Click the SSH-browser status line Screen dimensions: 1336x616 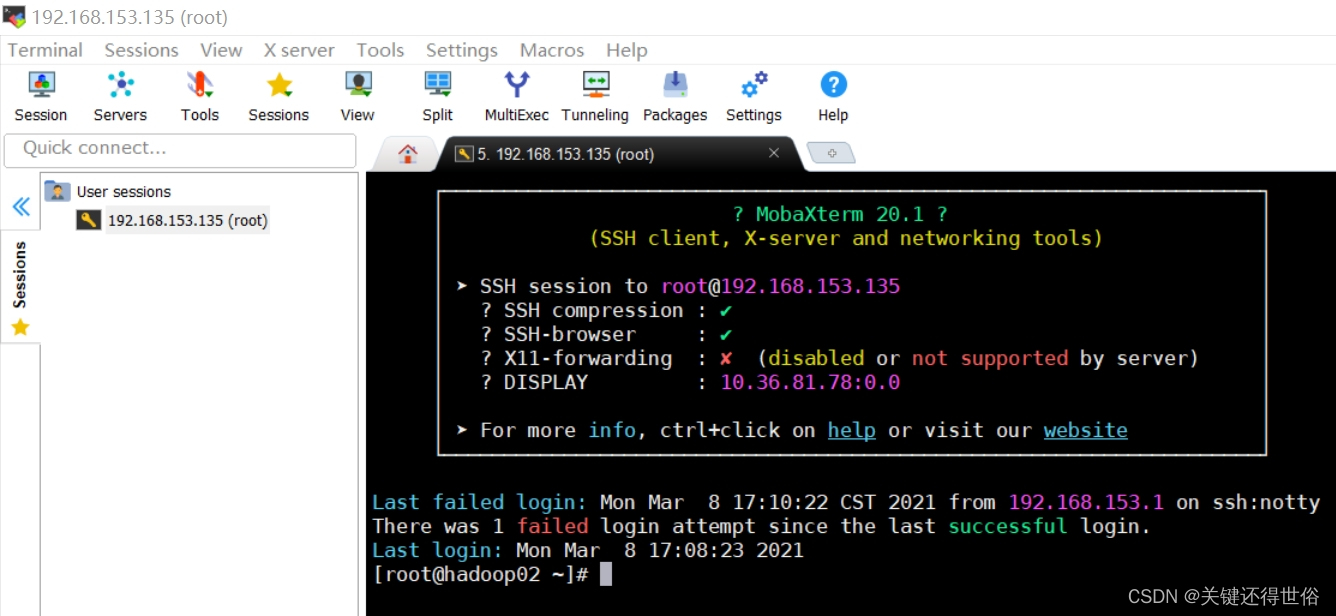606,334
